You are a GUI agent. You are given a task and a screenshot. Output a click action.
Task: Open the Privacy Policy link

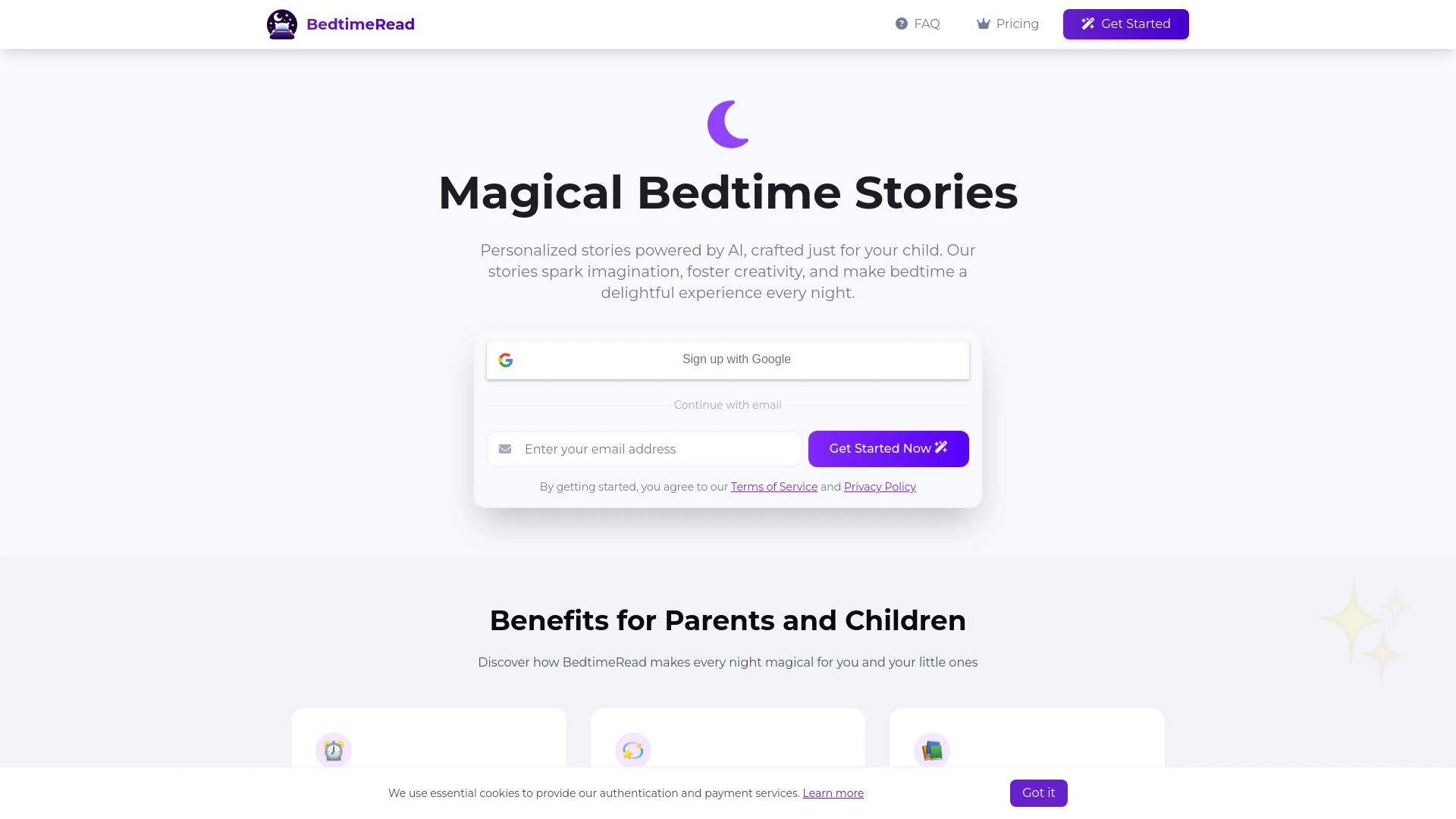(x=880, y=486)
